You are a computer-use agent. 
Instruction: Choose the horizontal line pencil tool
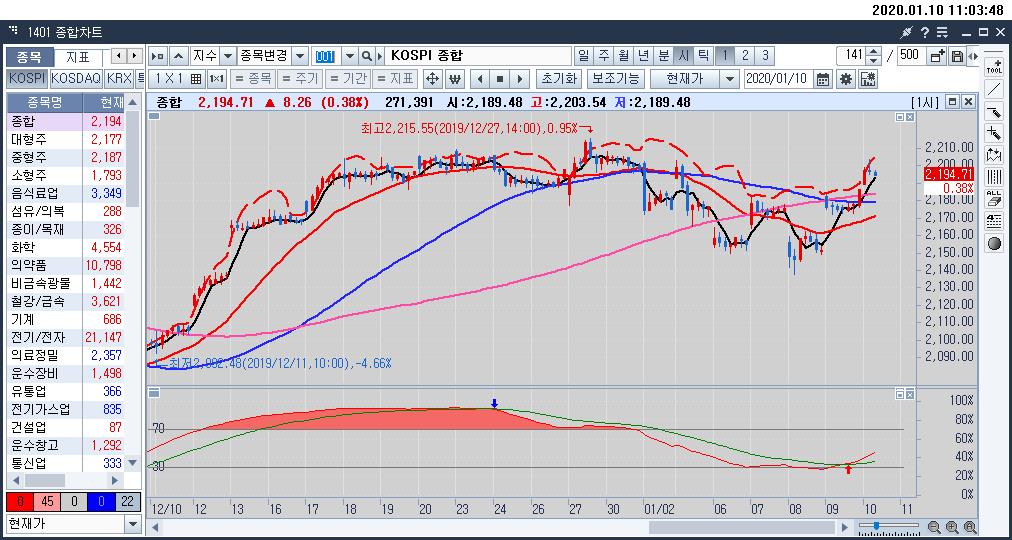point(994,110)
